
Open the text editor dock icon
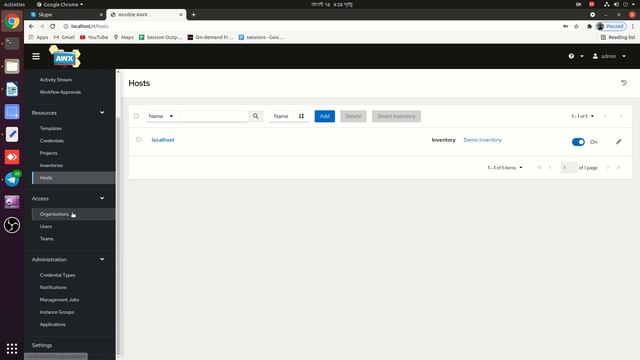(12, 134)
